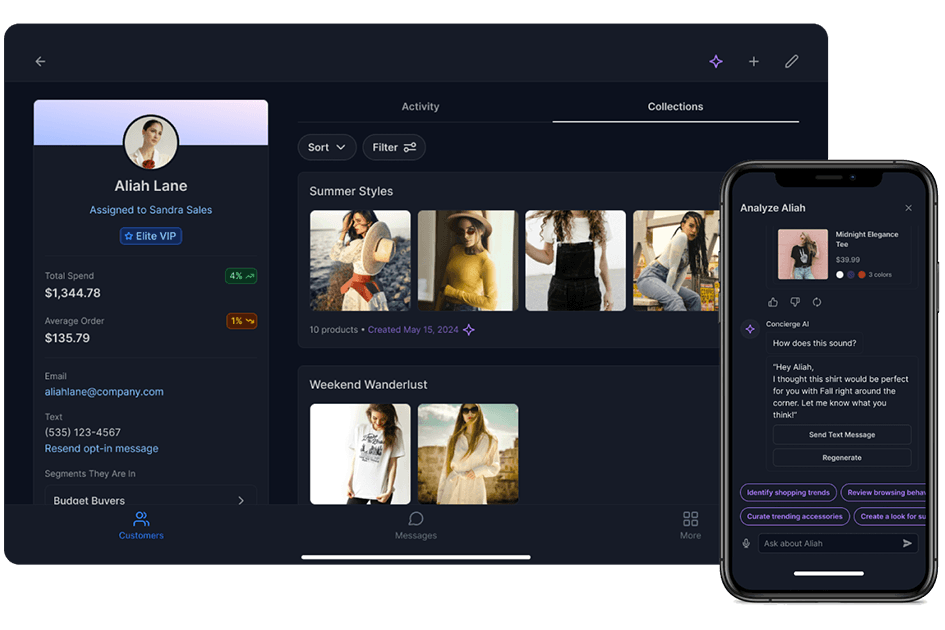The width and height of the screenshot is (945, 630).
Task: Click the 4% Total Spend trend badge
Action: 241,276
